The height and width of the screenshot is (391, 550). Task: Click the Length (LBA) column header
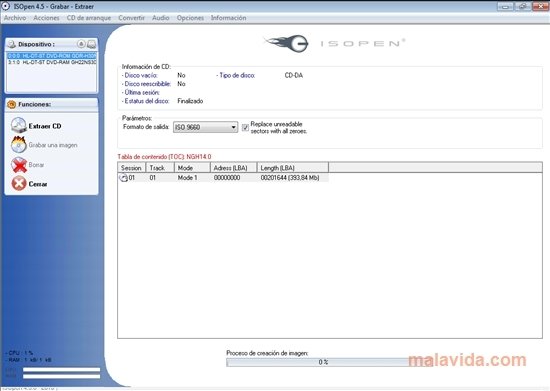click(x=293, y=168)
